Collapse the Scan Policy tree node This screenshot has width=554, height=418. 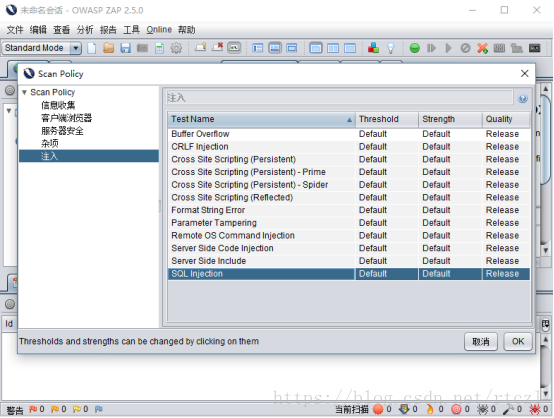click(x=24, y=92)
